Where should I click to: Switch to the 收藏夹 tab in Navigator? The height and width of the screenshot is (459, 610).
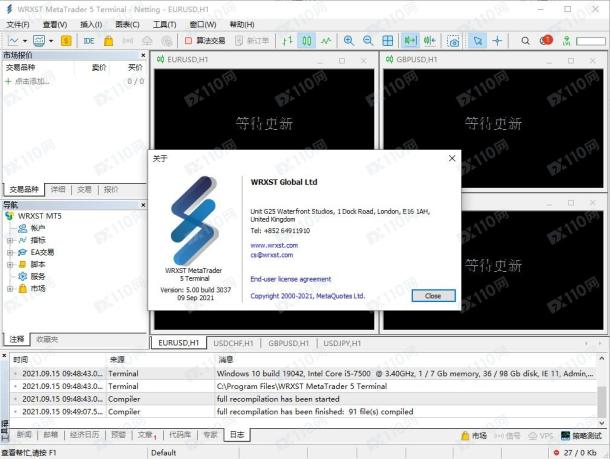coord(47,339)
